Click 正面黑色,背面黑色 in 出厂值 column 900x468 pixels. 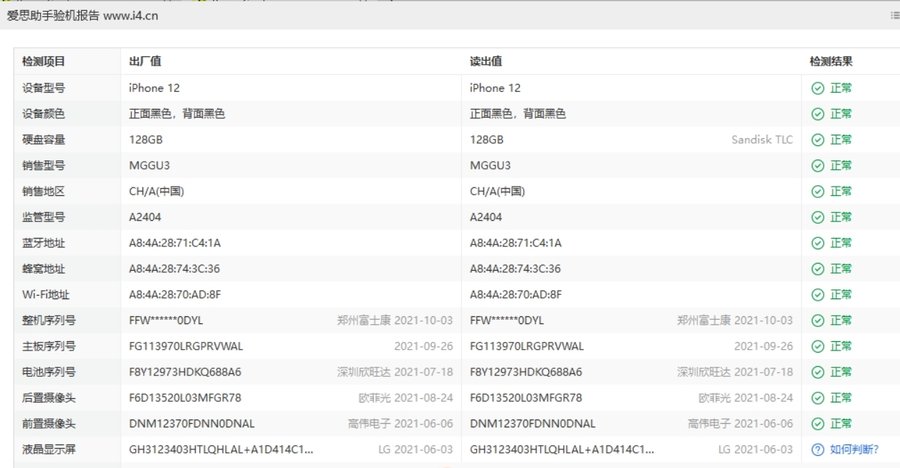177,114
